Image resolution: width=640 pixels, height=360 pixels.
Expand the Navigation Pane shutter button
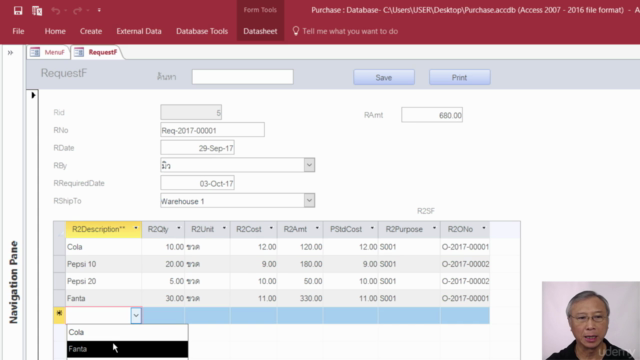pyautogui.click(x=10, y=53)
